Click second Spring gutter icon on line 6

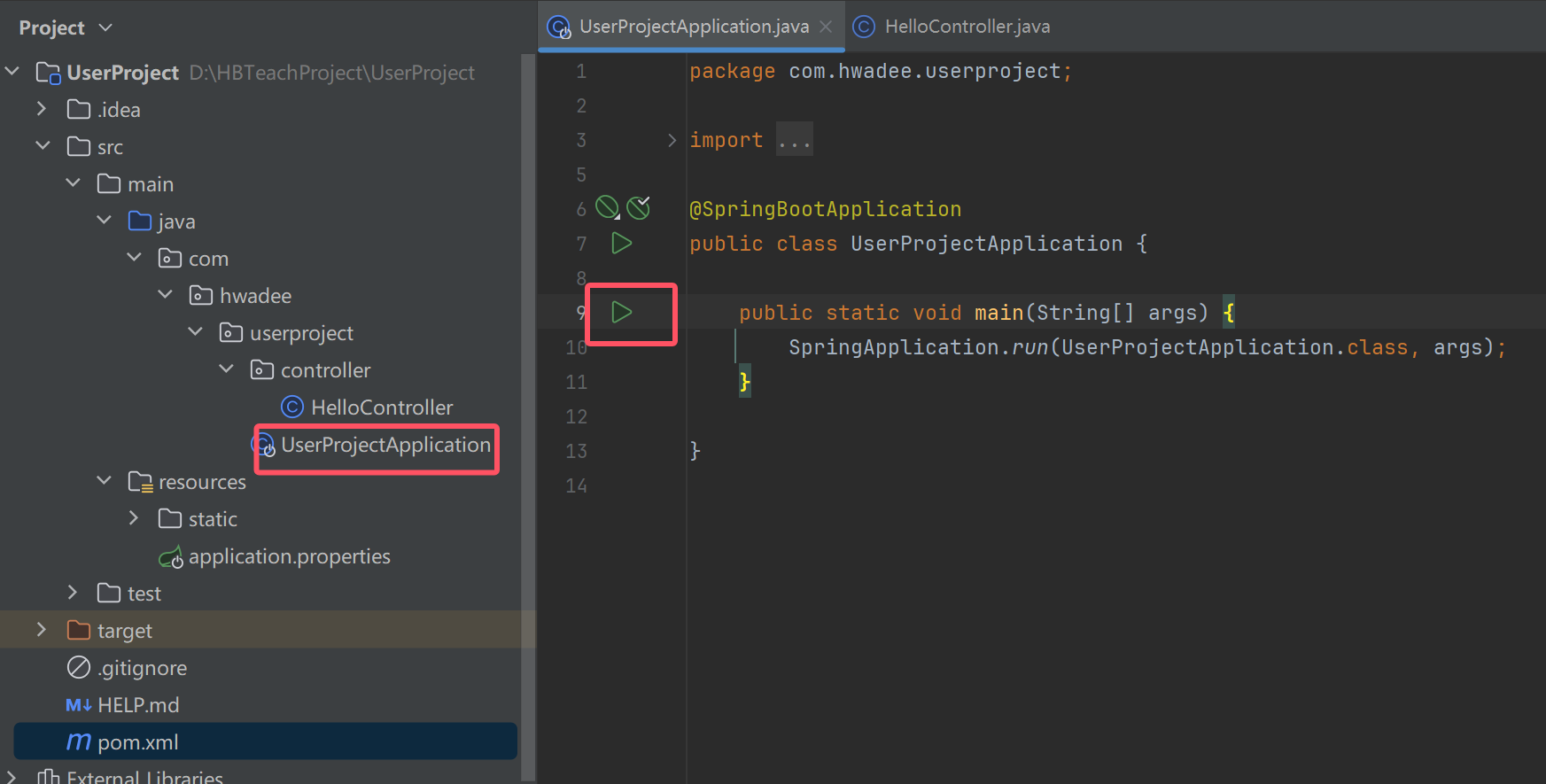coord(639,207)
